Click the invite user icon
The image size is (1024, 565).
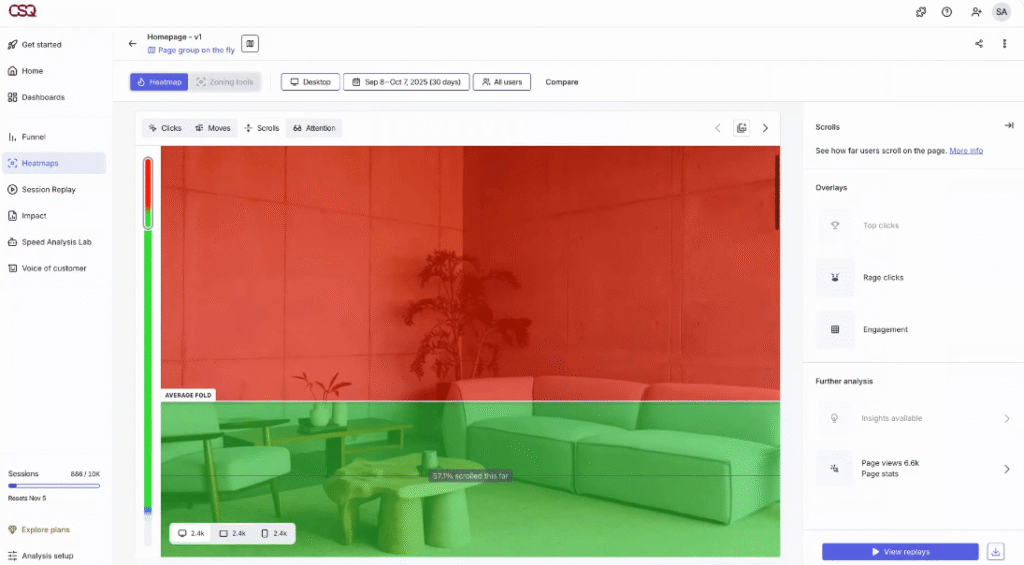(x=975, y=12)
